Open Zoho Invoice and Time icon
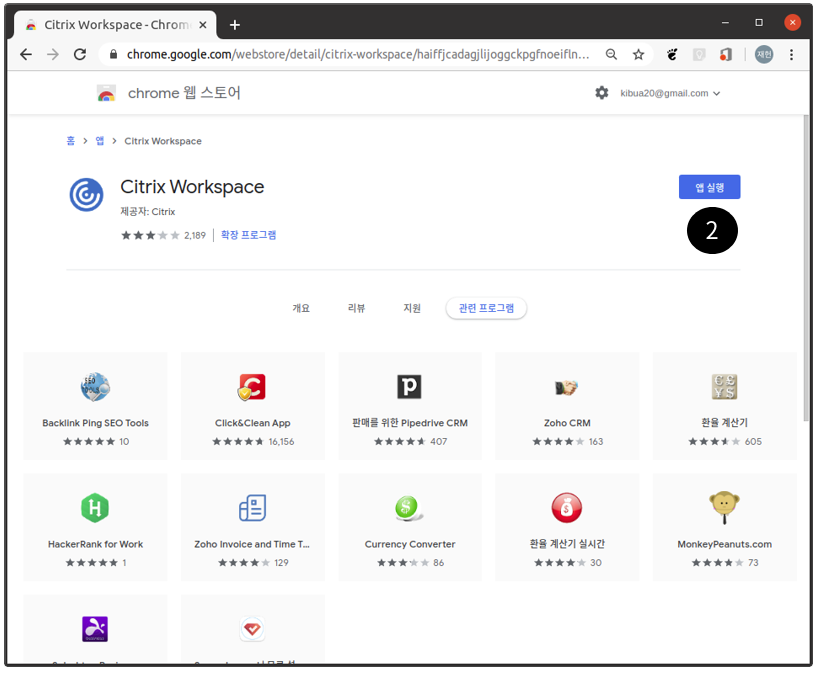 pos(252,508)
